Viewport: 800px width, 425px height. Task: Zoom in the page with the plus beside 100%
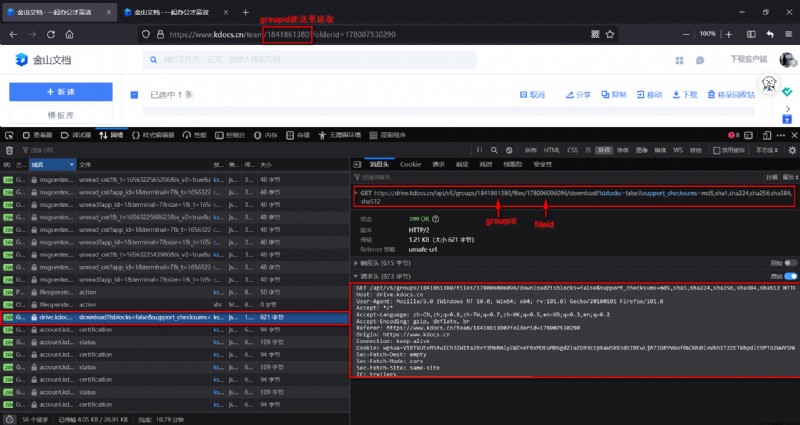pyautogui.click(x=729, y=34)
